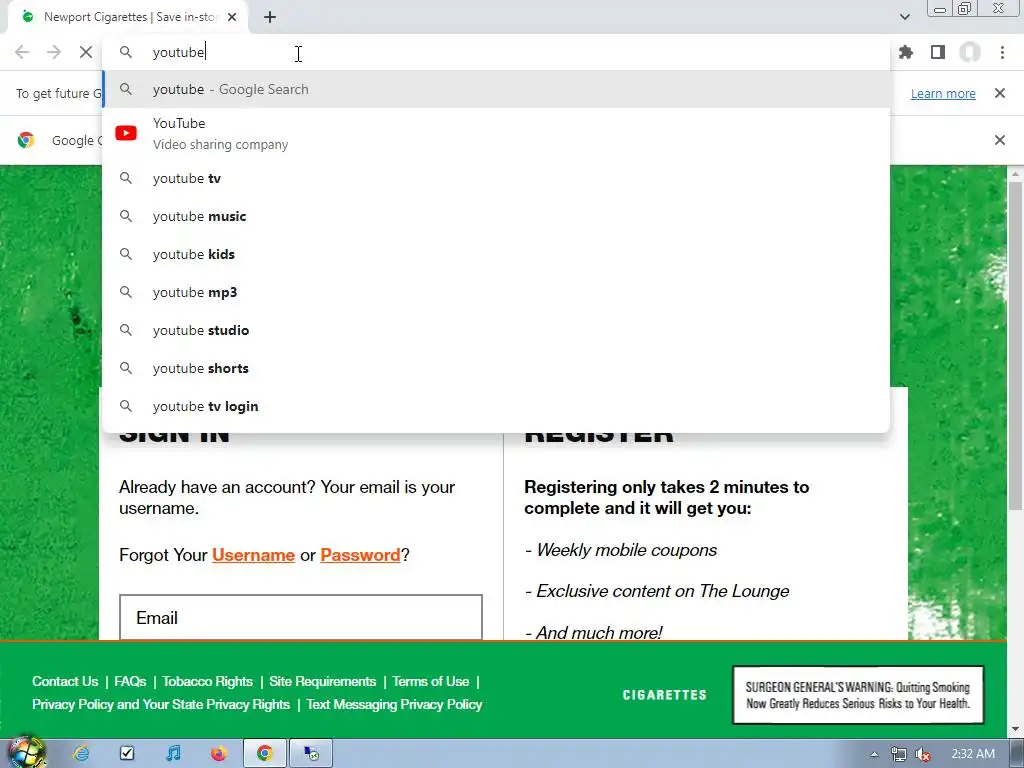
Task: Open the Contact Us footer link
Action: point(65,681)
